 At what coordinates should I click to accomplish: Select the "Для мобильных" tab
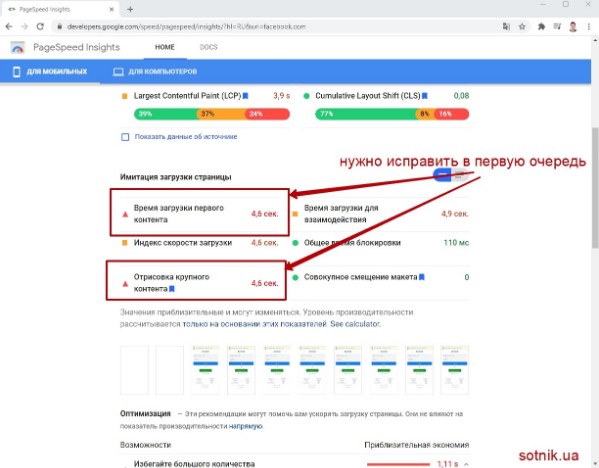(50, 71)
